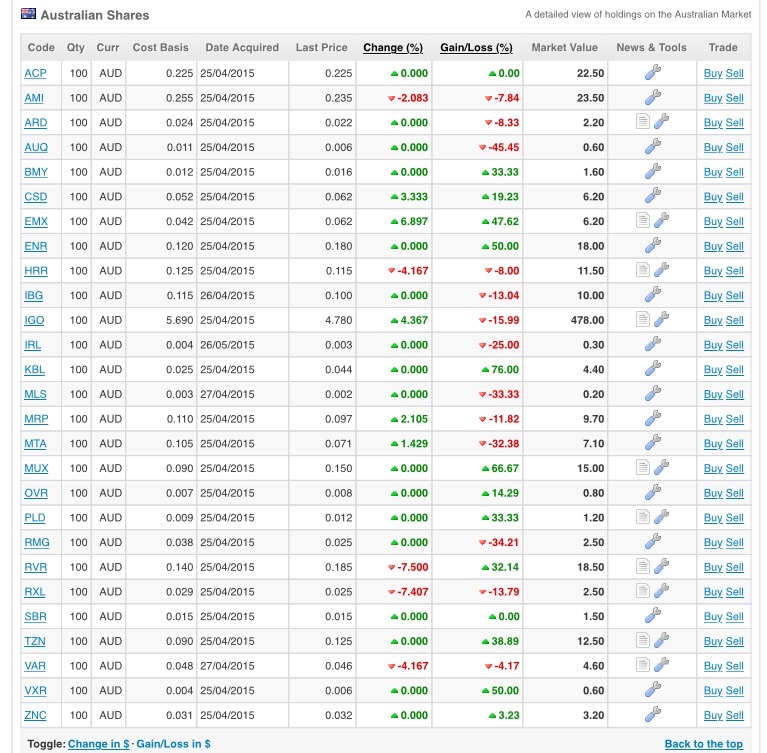Click Buy in the IGO row
Viewport: 767px width, 753px height.
(713, 320)
